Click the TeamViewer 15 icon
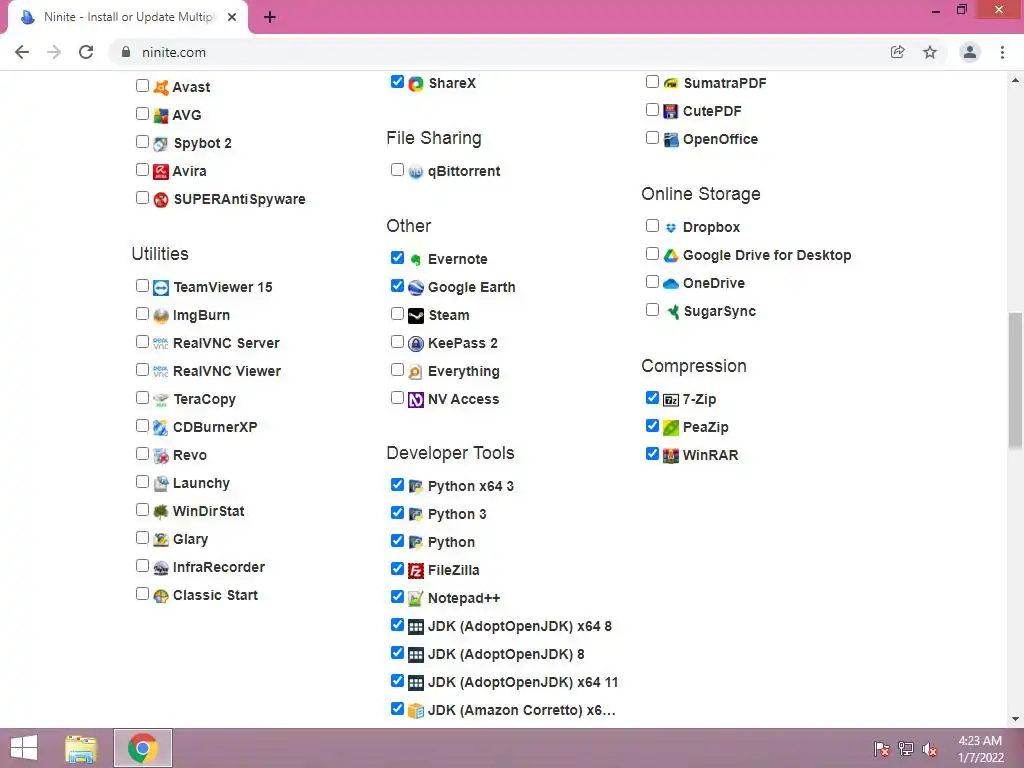The image size is (1024, 768). [161, 287]
